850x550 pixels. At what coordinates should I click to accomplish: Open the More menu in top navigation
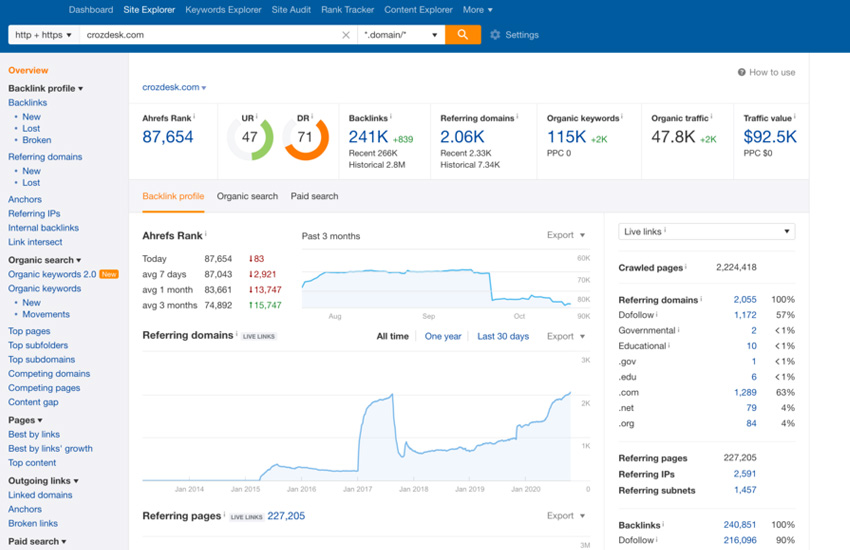point(476,10)
